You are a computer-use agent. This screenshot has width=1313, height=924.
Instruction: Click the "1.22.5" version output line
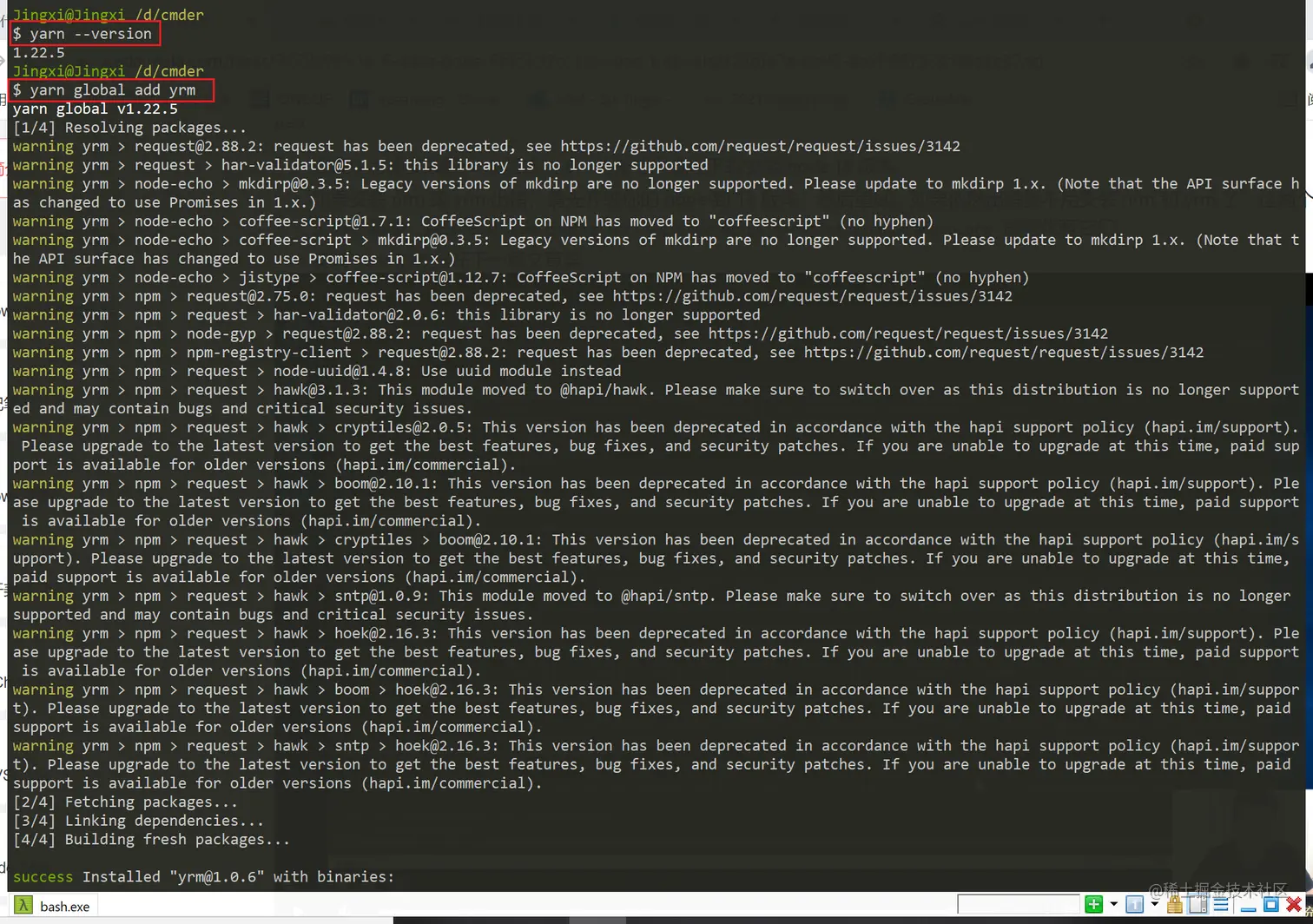pos(38,53)
